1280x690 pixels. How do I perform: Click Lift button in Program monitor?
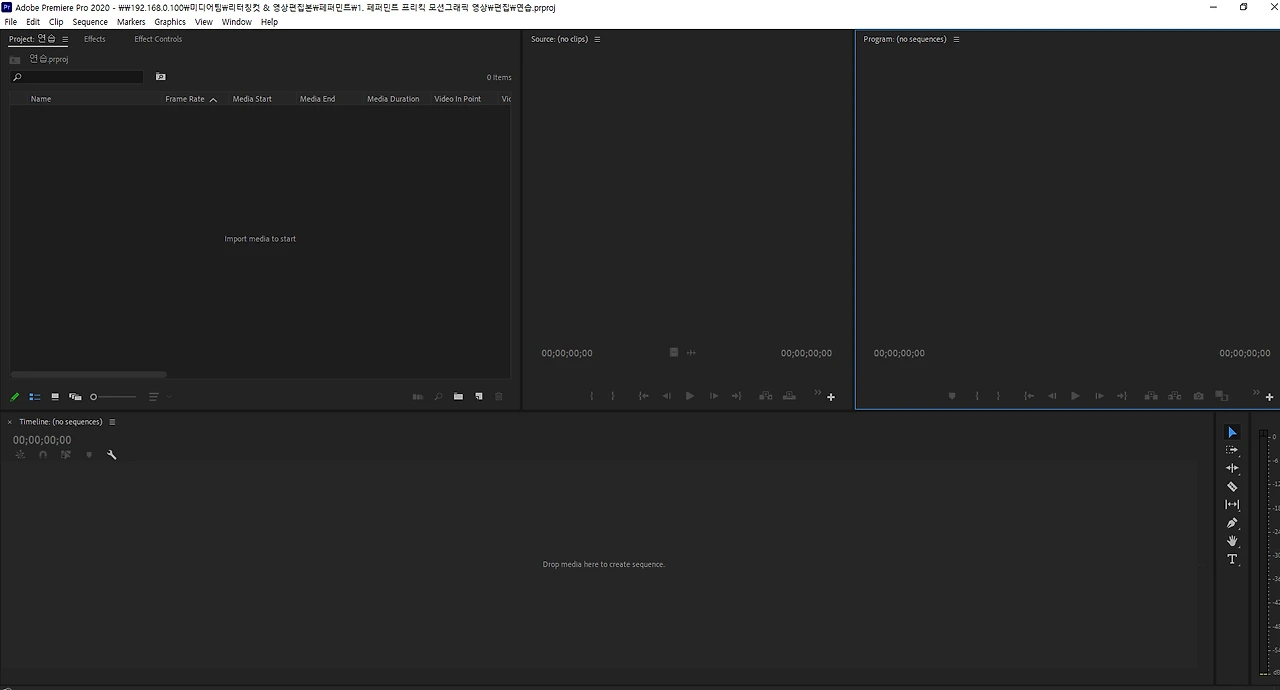click(x=1151, y=396)
